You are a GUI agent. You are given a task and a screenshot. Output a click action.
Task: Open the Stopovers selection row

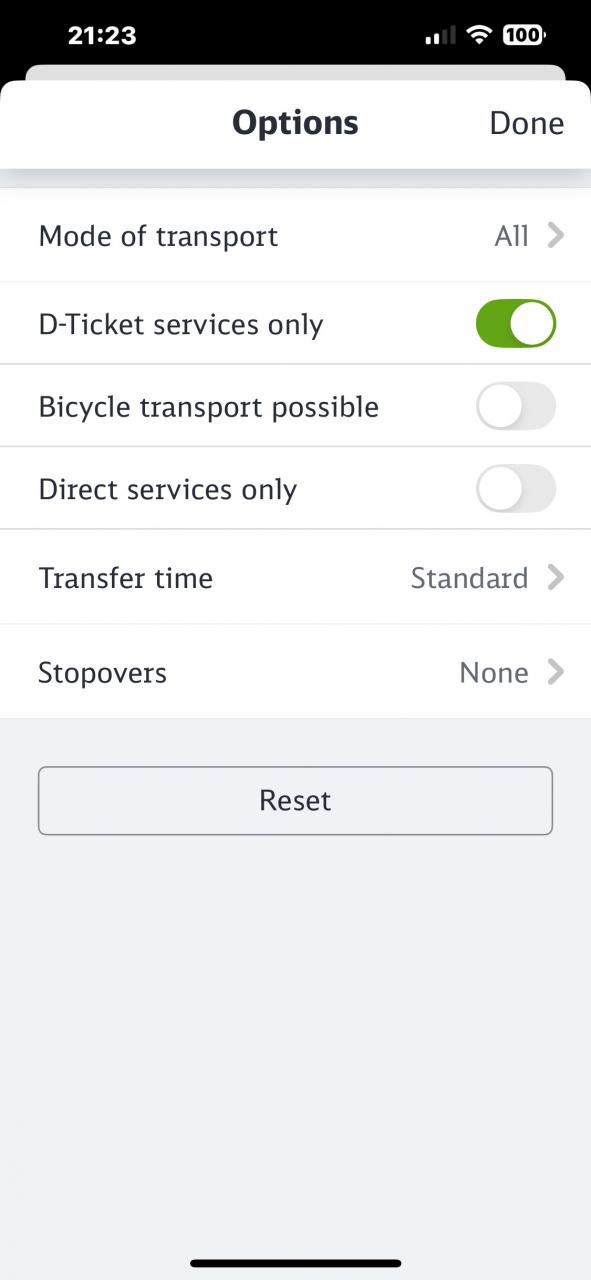(295, 672)
